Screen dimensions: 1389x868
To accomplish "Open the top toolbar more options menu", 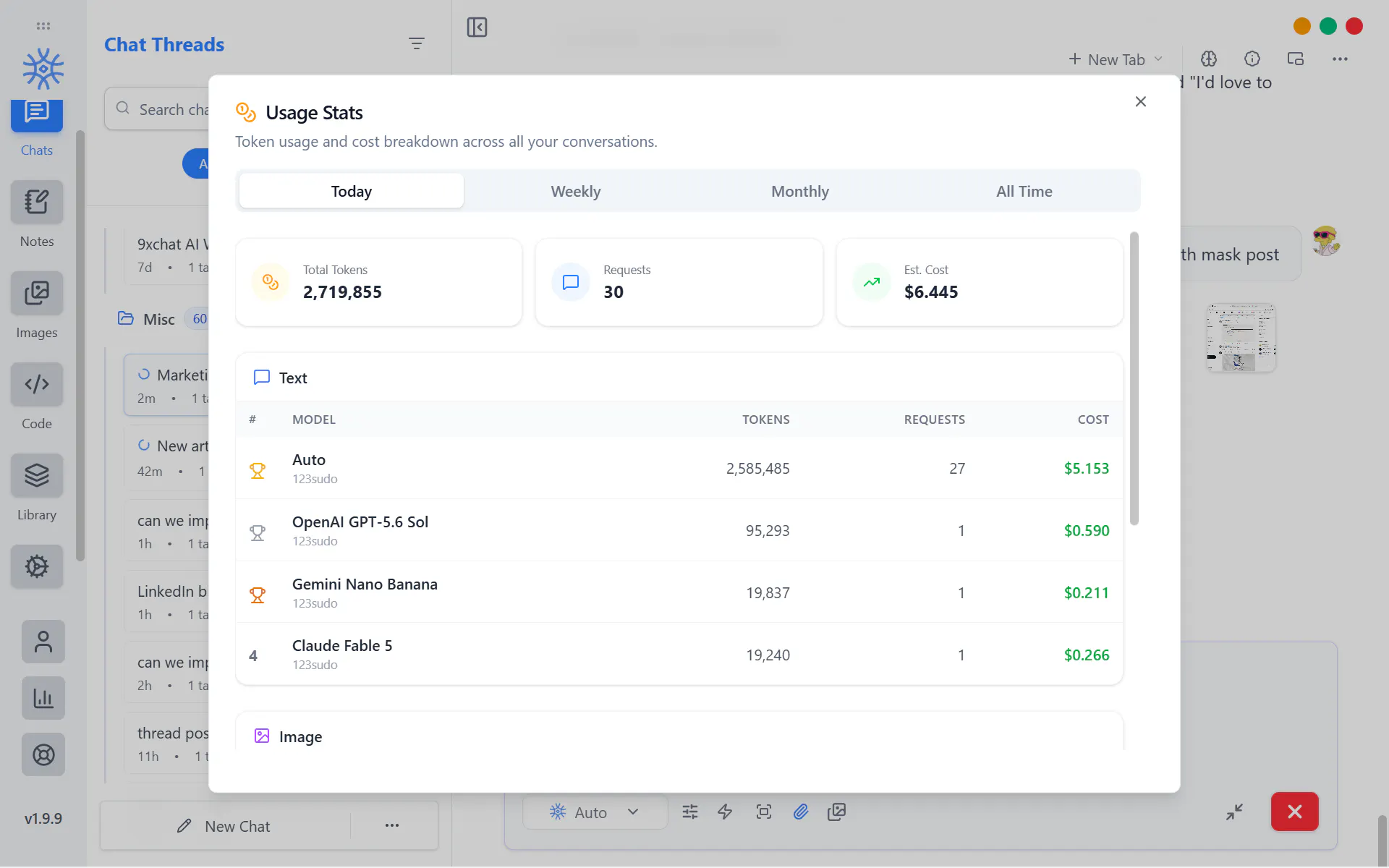I will click(1340, 59).
